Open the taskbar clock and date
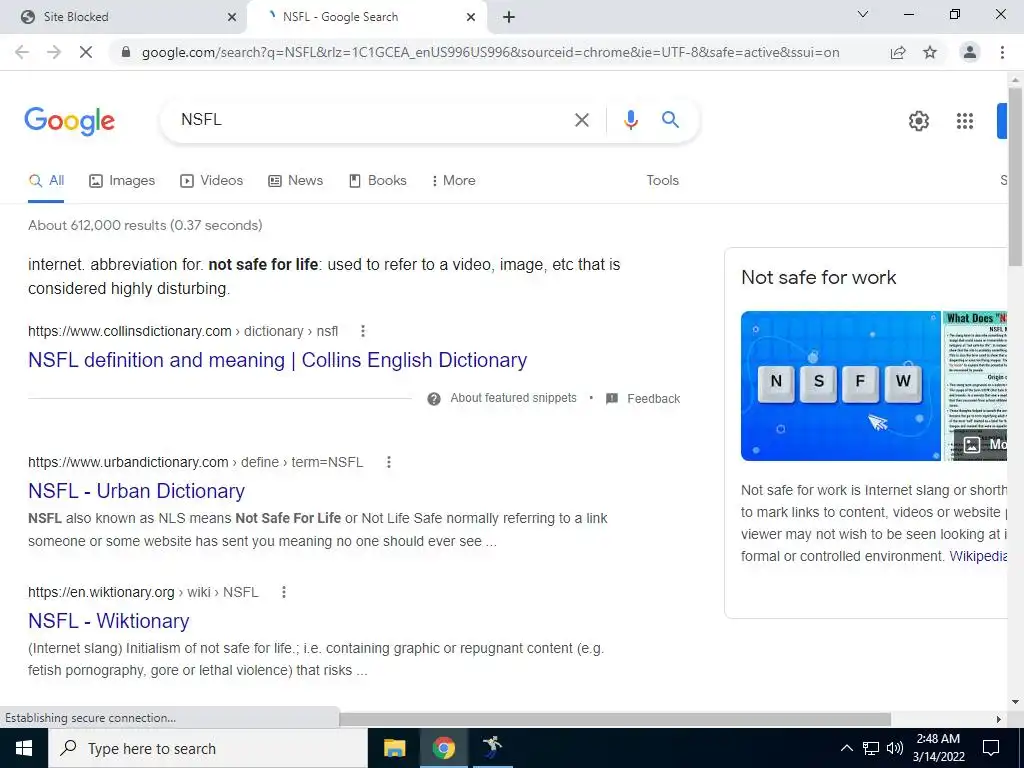Viewport: 1024px width, 768px height. pyautogui.click(x=938, y=748)
